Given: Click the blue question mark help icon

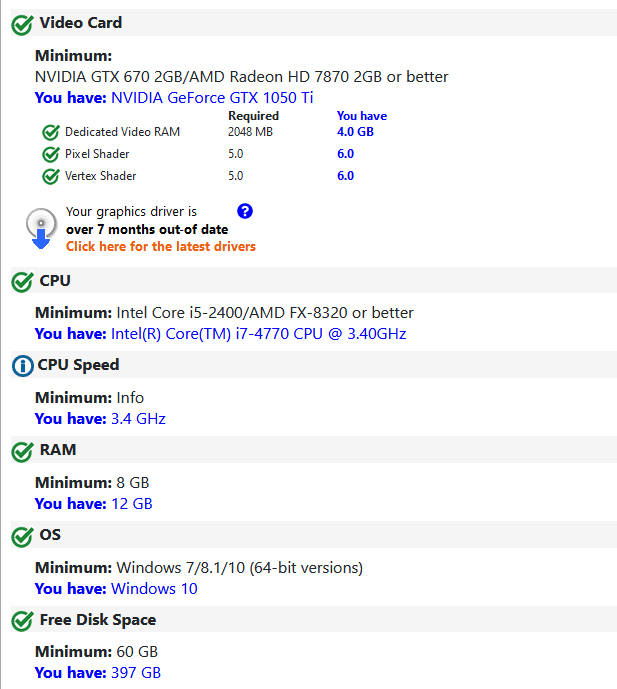Looking at the screenshot, I should (245, 211).
